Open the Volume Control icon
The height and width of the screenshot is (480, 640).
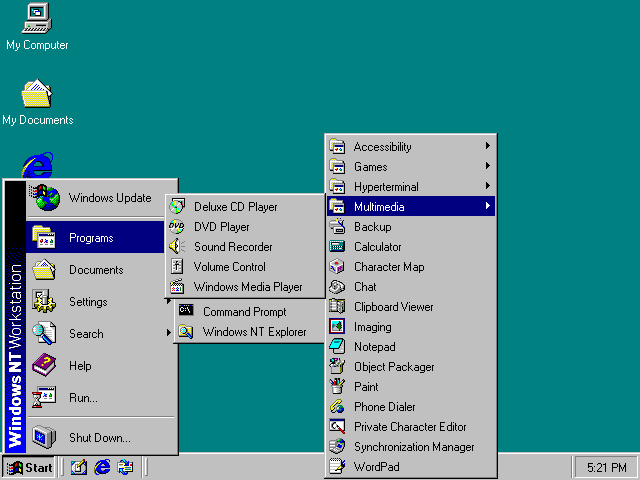177,267
